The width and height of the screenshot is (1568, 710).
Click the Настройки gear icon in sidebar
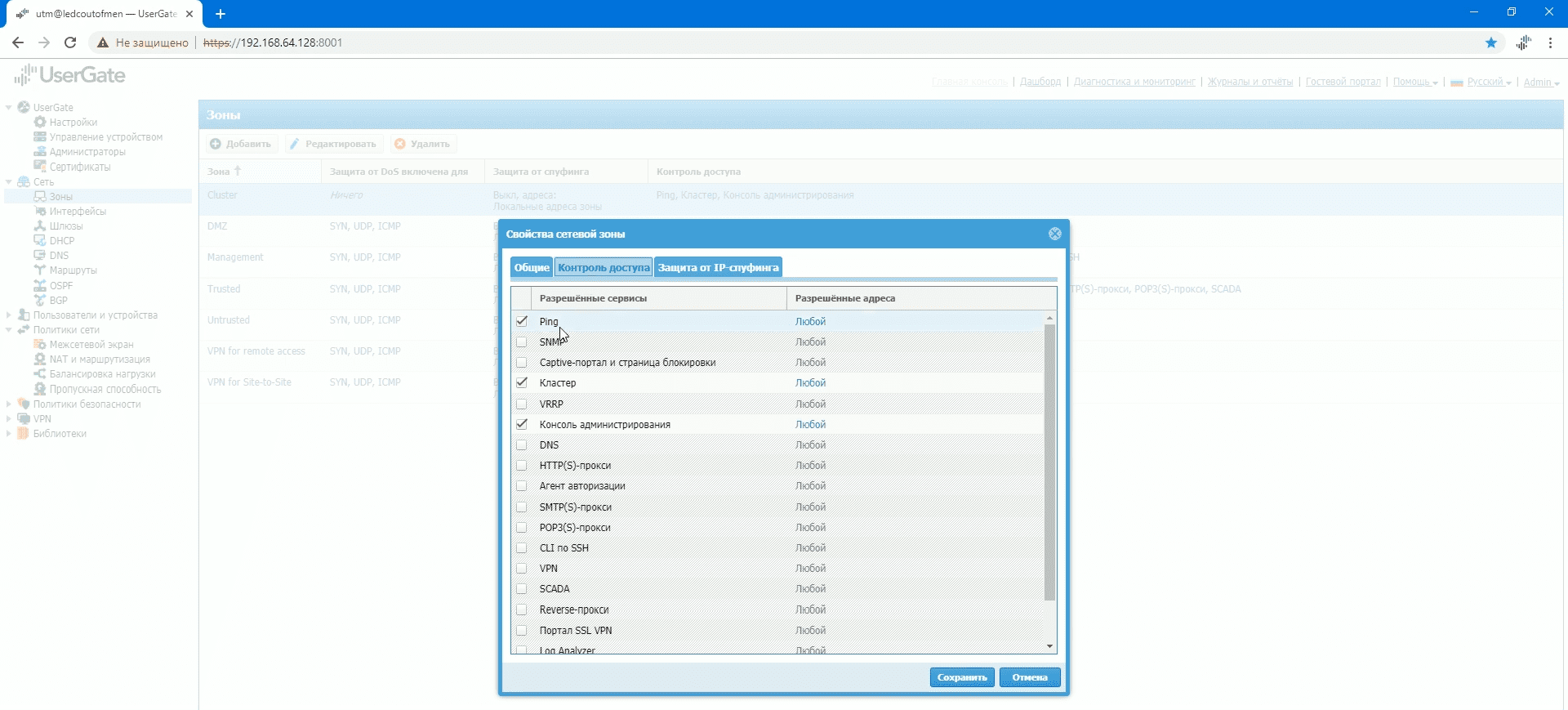(39, 123)
